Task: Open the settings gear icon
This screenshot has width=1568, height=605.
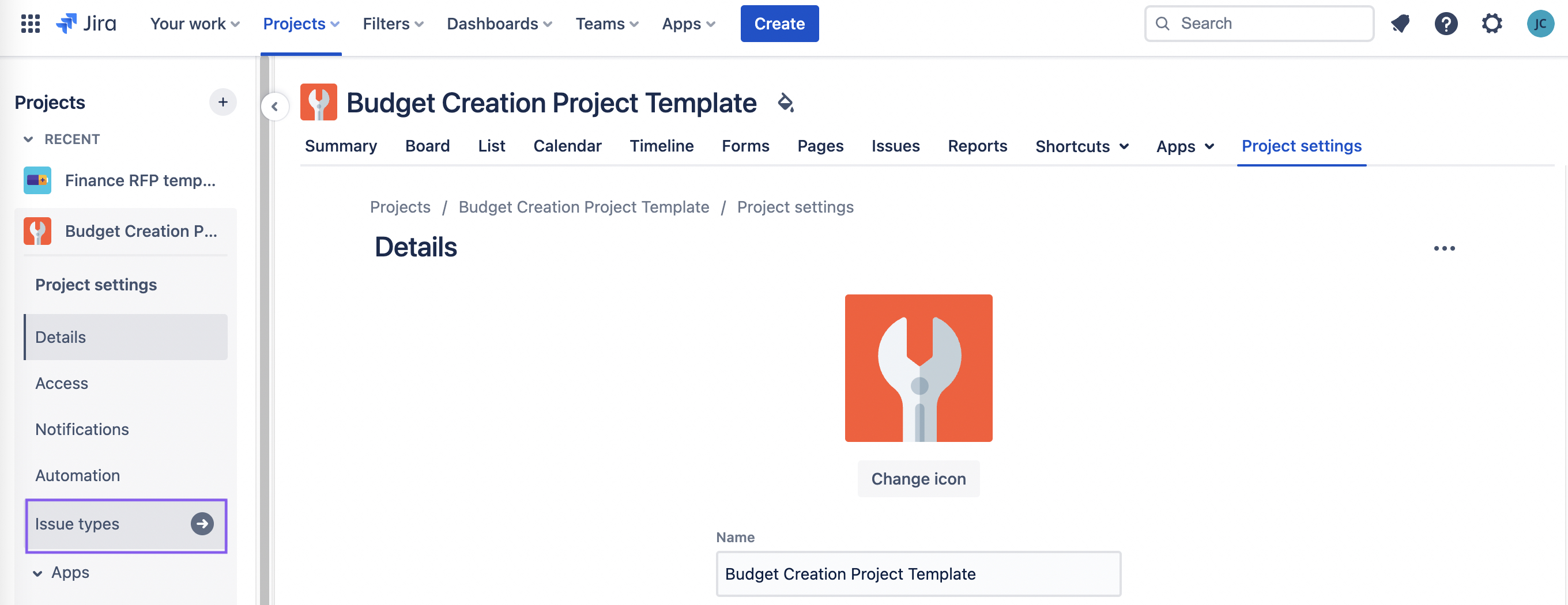Action: click(1491, 24)
